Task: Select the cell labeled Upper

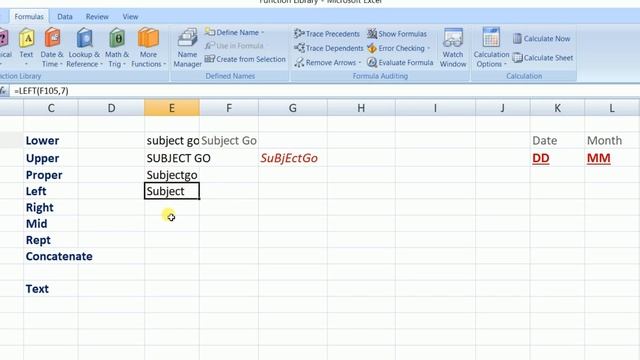Action: tap(51, 158)
